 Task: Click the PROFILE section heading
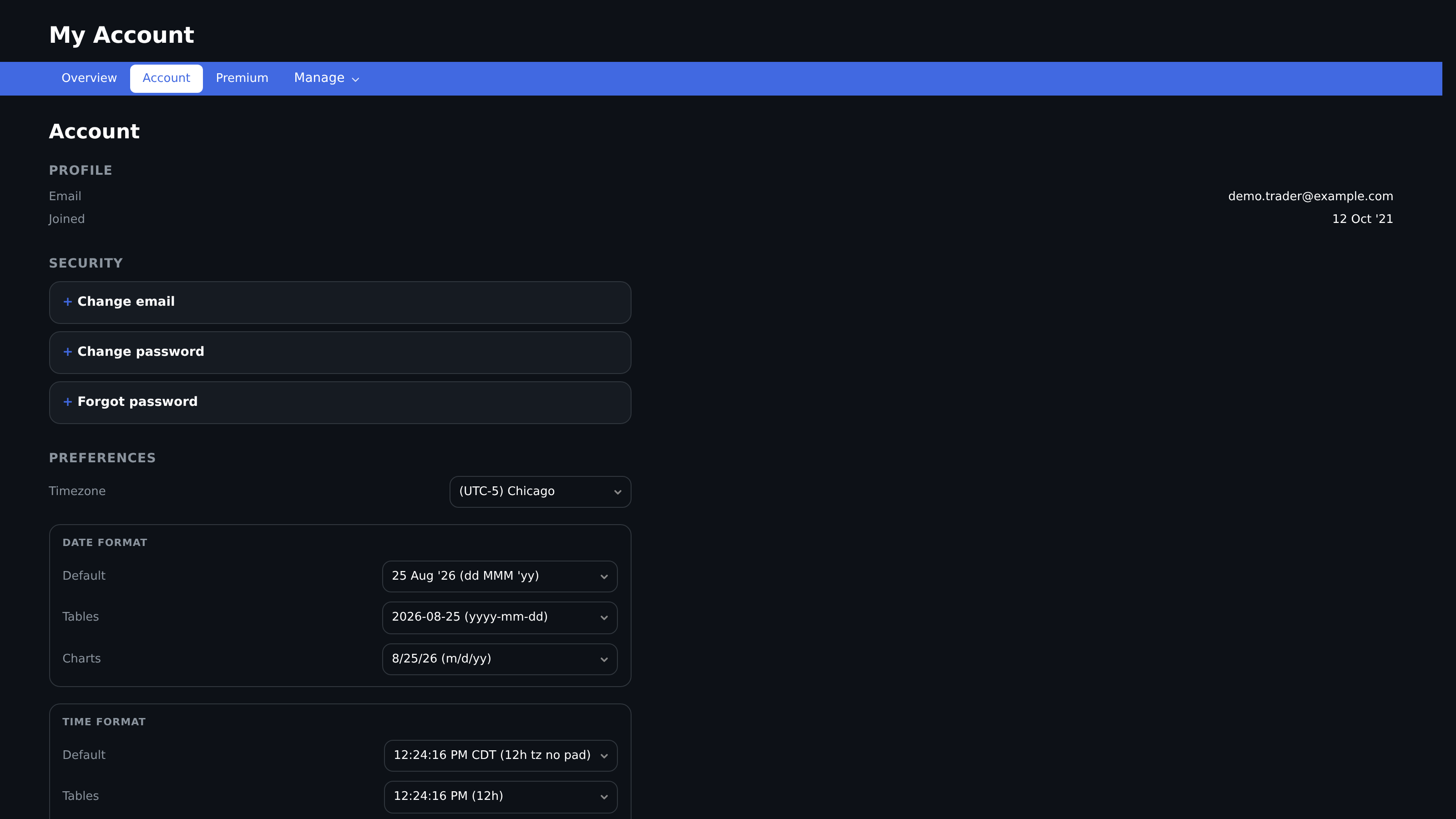pyautogui.click(x=80, y=170)
